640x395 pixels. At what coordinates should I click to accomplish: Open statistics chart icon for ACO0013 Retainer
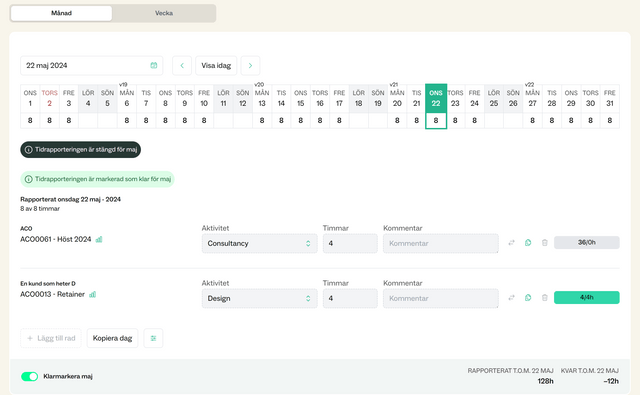point(93,295)
